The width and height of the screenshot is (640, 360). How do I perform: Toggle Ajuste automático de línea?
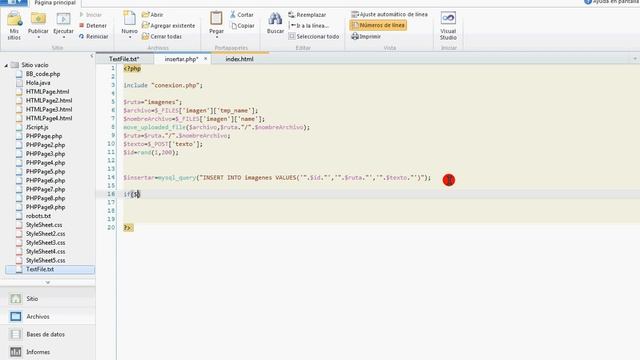tap(389, 14)
